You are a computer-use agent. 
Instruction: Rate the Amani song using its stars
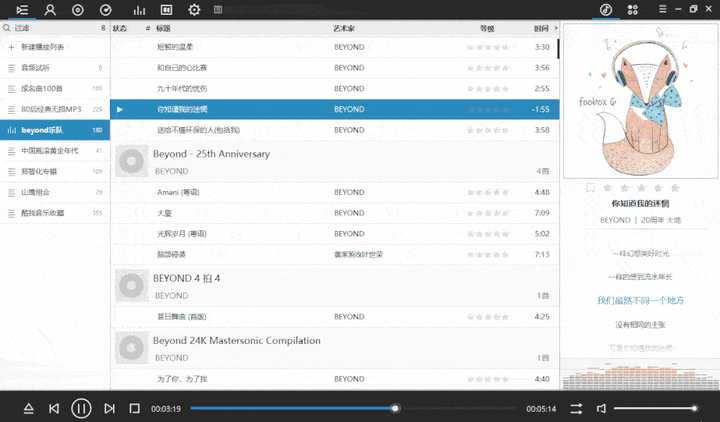[x=488, y=192]
